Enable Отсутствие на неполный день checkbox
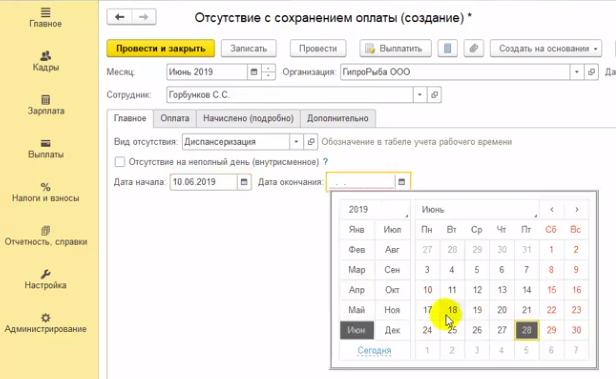 [x=119, y=162]
